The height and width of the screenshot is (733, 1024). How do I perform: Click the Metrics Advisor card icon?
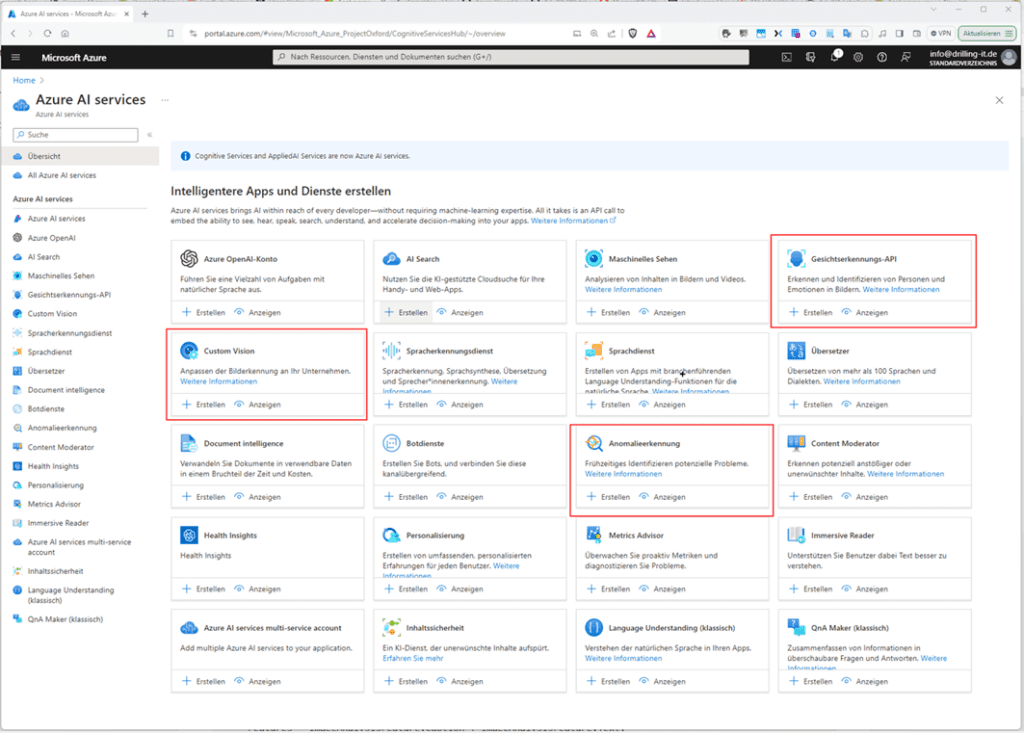coord(594,535)
